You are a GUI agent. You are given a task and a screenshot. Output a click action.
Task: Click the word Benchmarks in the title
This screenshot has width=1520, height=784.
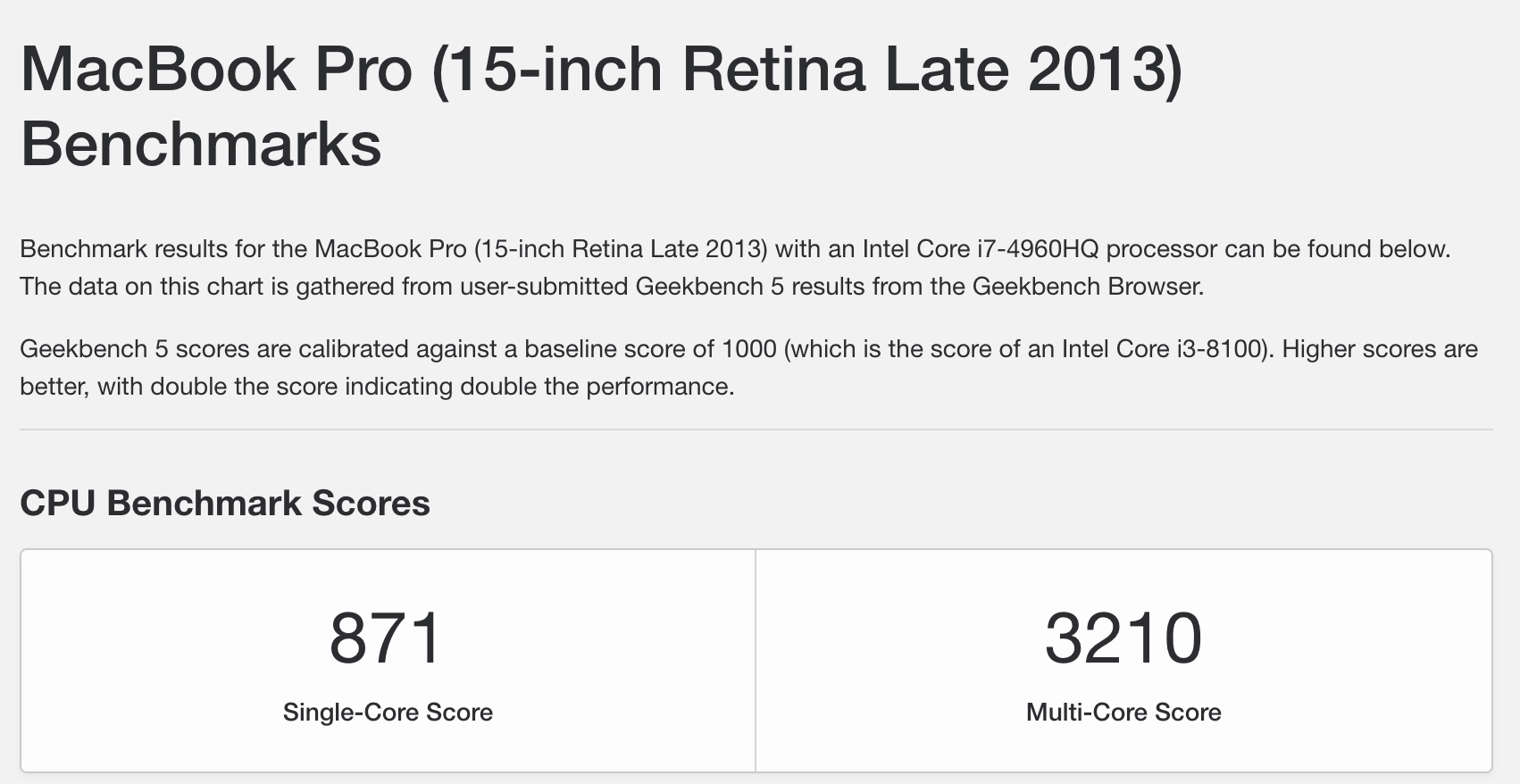tap(201, 144)
